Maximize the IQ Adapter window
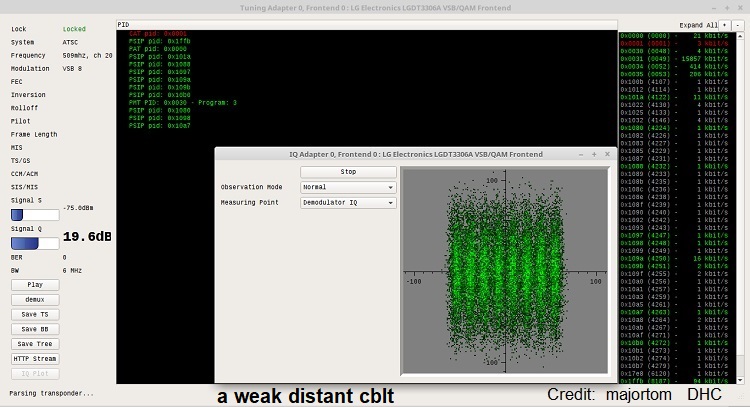The height and width of the screenshot is (407, 750). coord(592,155)
